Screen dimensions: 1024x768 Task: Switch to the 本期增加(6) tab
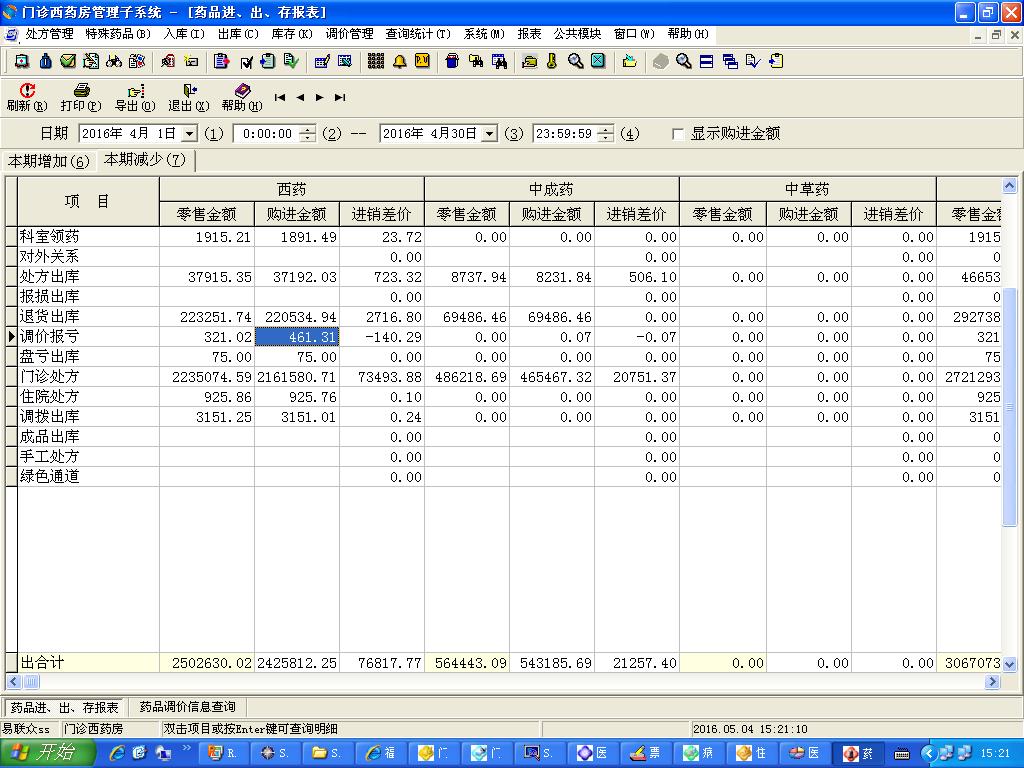tap(49, 161)
